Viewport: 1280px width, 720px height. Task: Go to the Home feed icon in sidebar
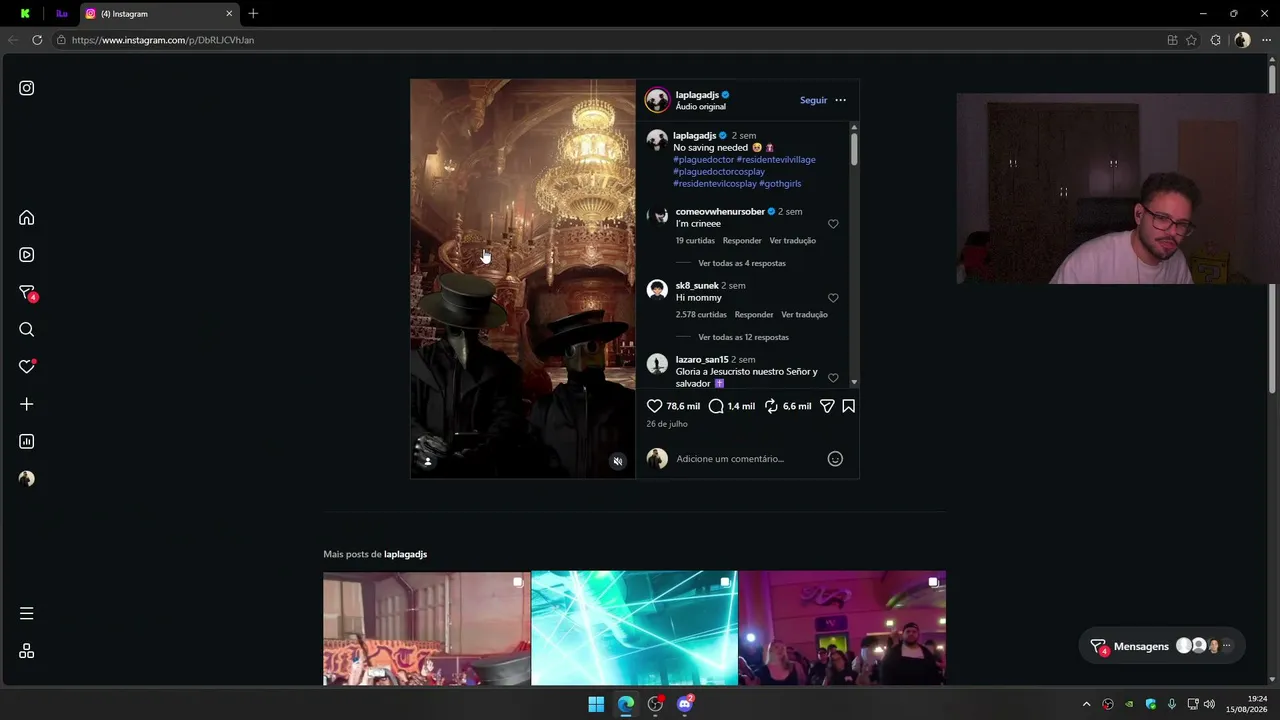pos(27,218)
